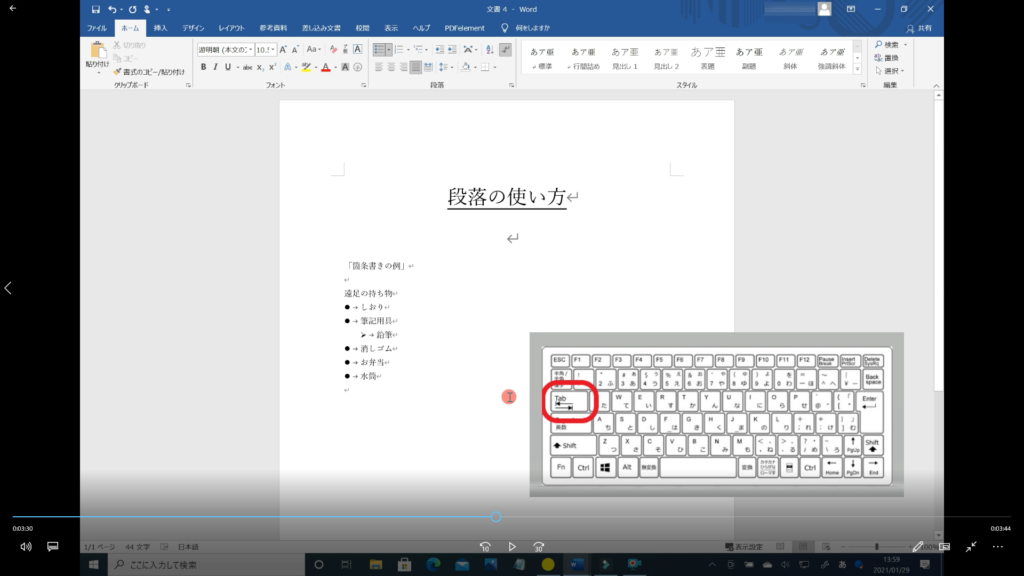Click the Paste (貼り付け) clipboard icon
This screenshot has height=576, width=1024.
point(97,54)
